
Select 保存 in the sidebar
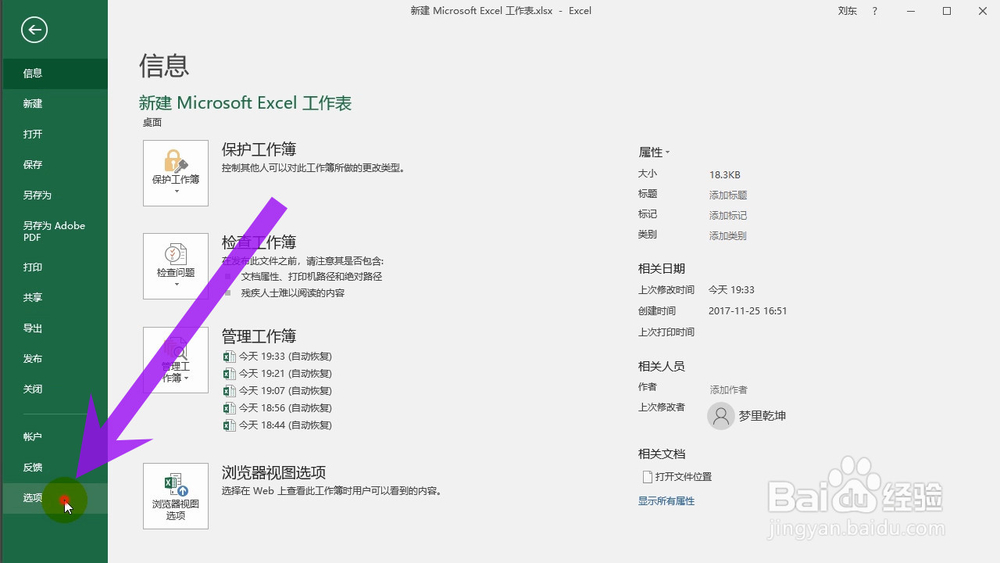55,165
